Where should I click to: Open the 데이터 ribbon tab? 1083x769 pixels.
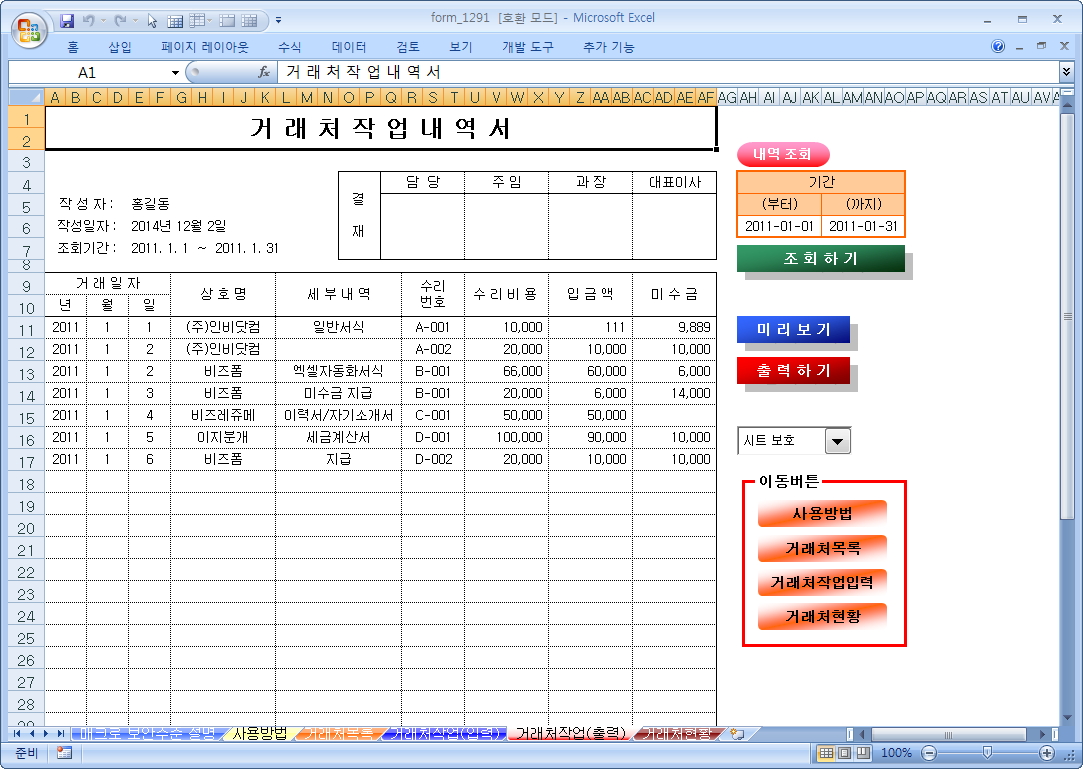coord(349,47)
